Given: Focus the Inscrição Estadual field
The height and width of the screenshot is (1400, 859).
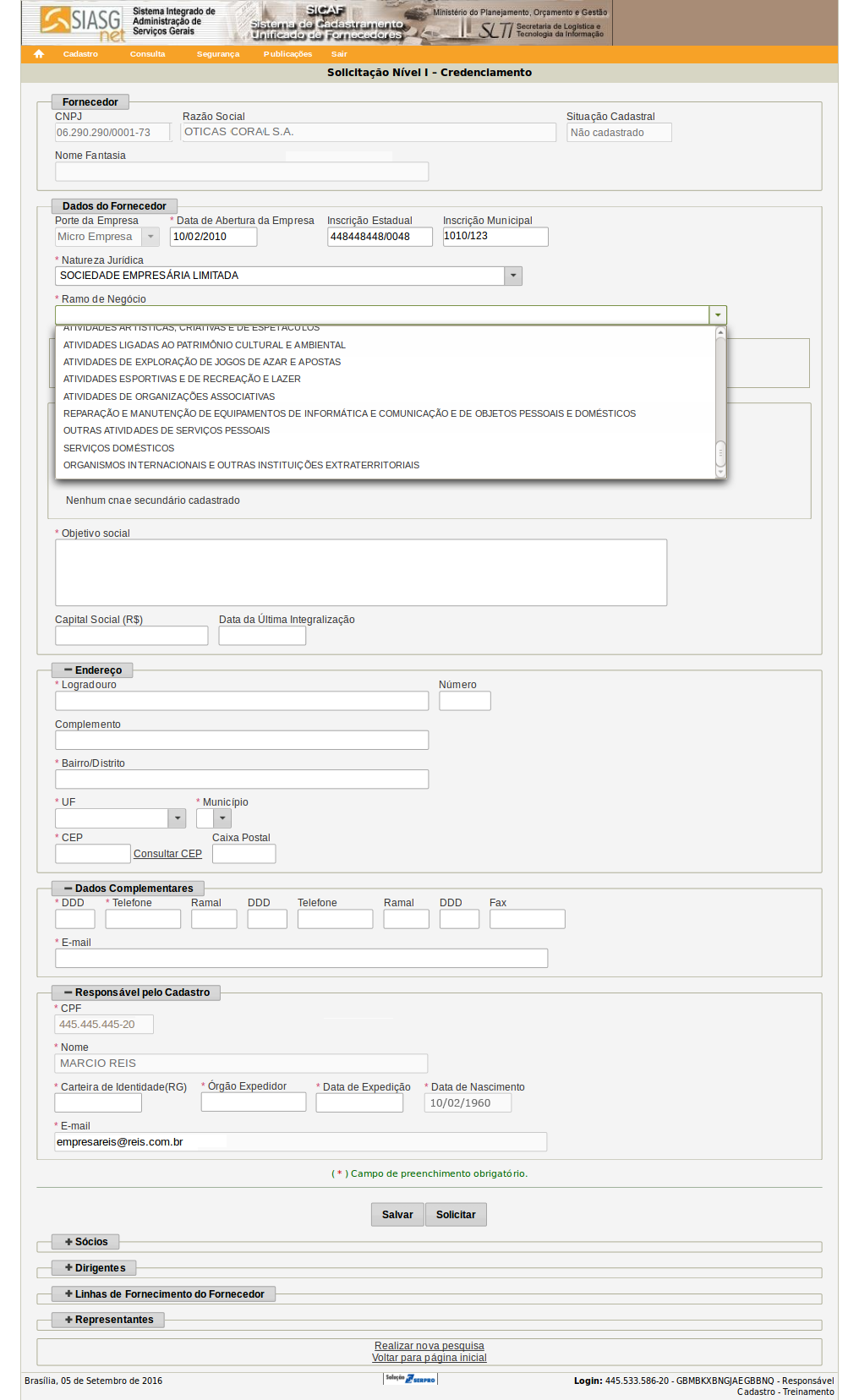Looking at the screenshot, I should pyautogui.click(x=380, y=237).
